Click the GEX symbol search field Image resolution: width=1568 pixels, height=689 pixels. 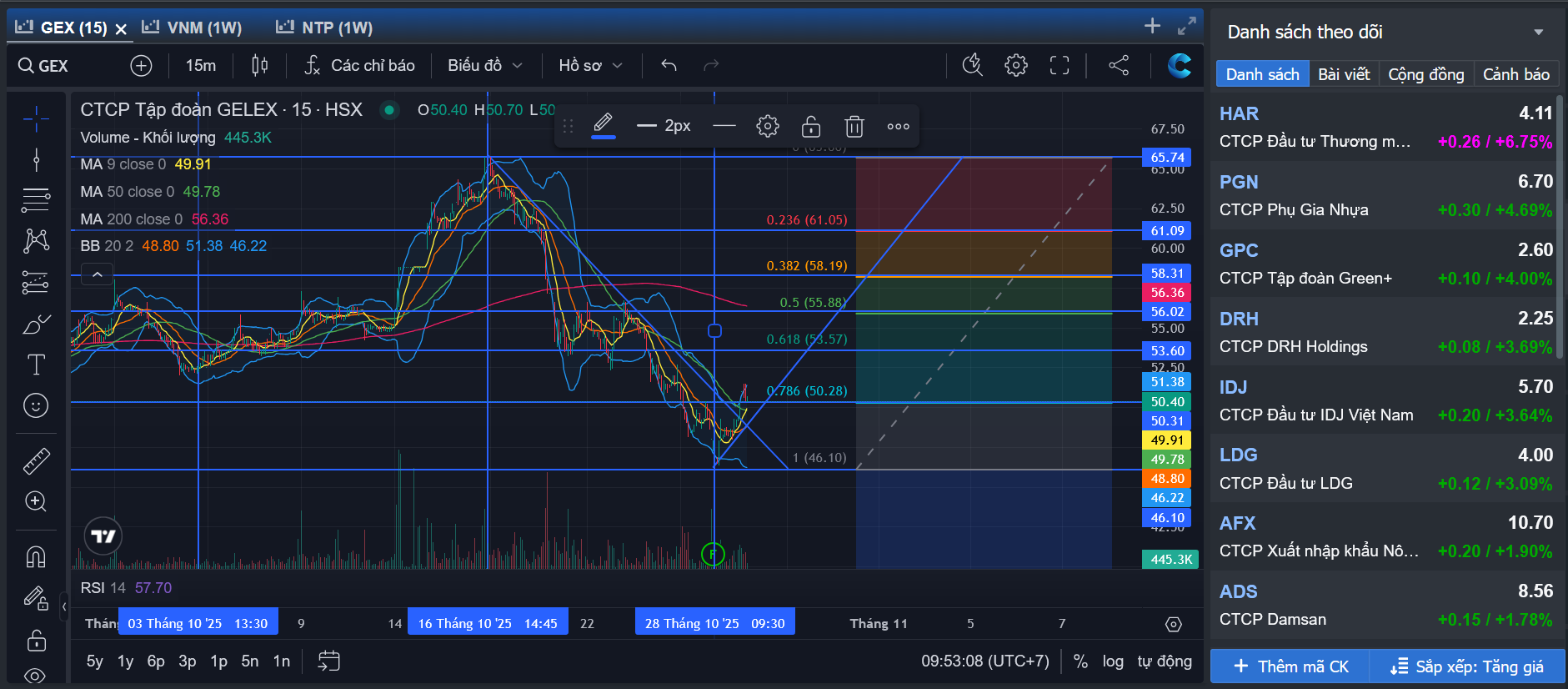pos(65,66)
